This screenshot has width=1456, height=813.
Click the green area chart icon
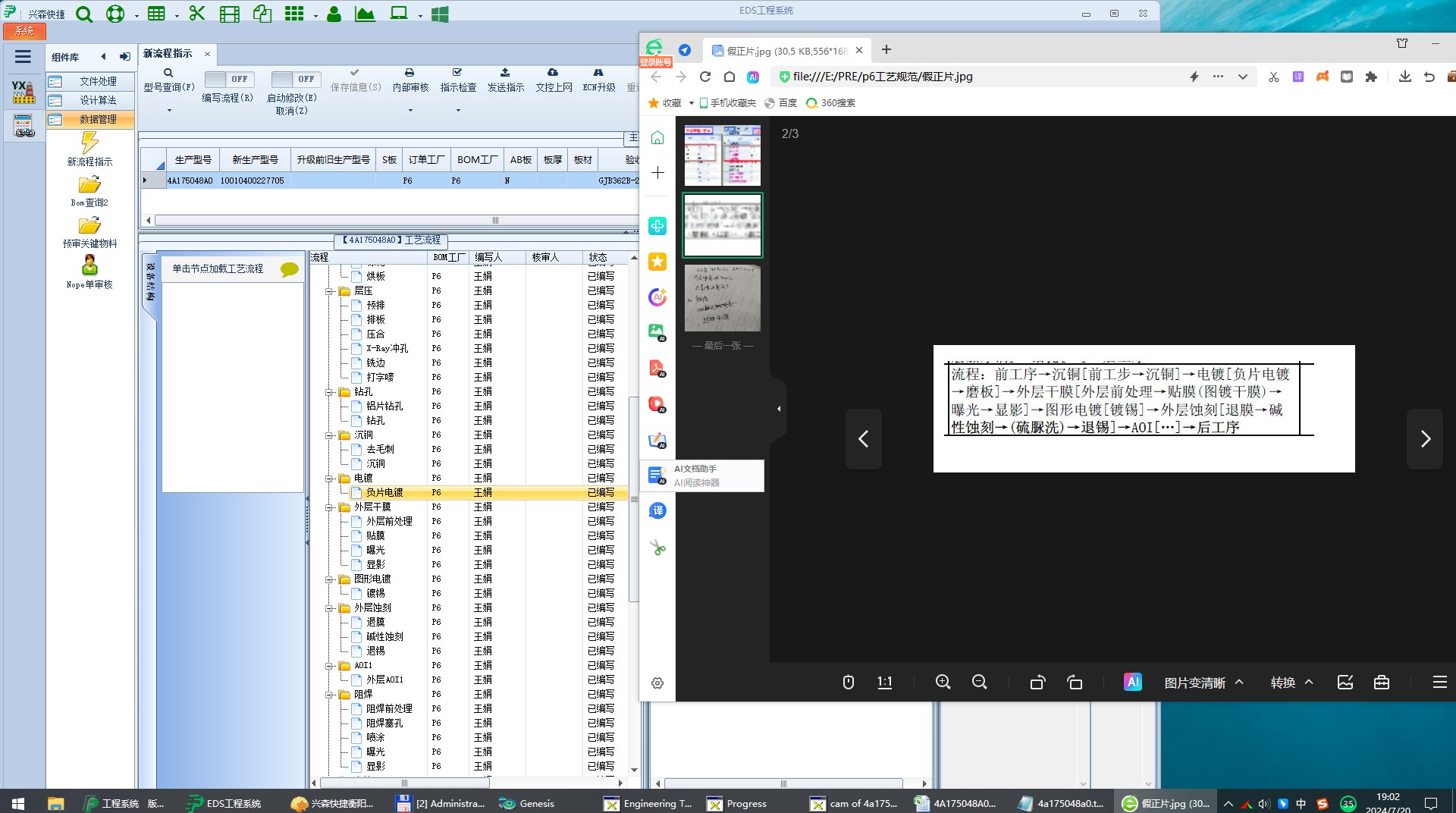tap(365, 14)
